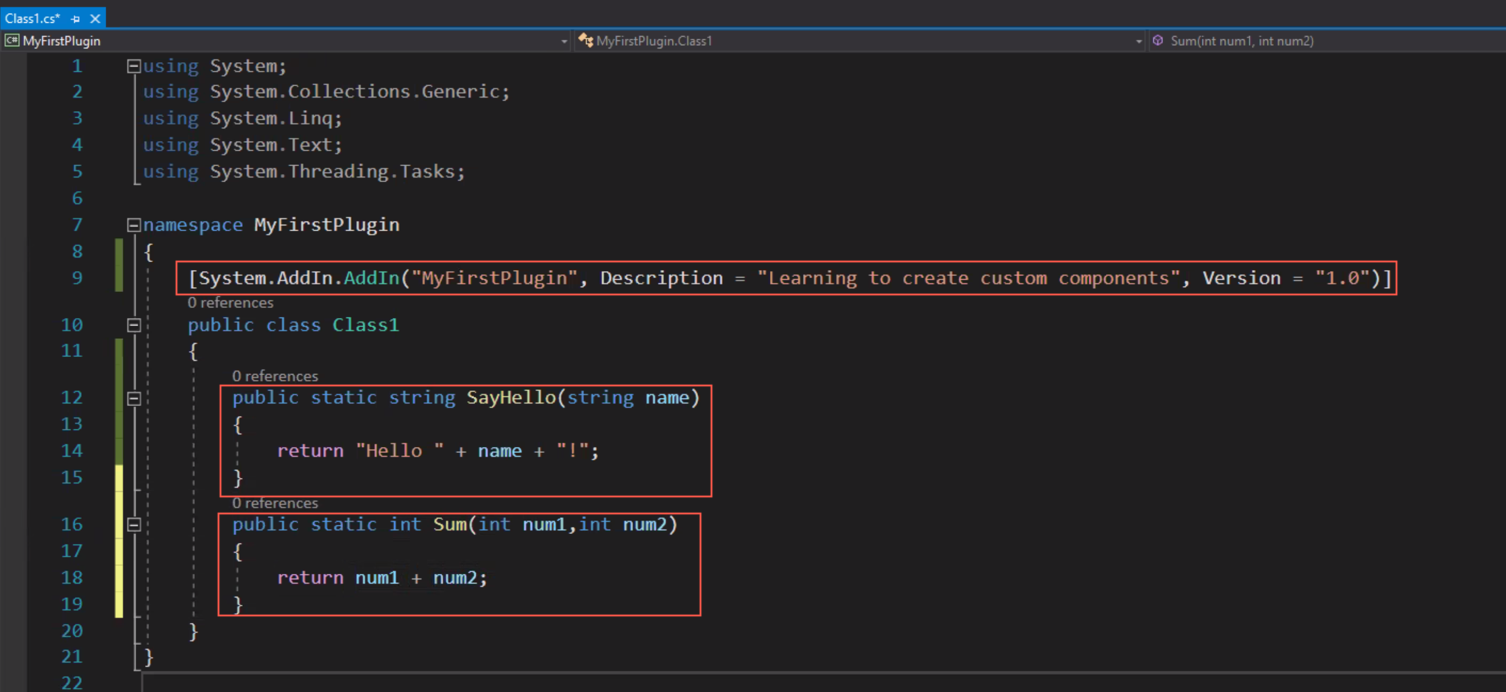Image resolution: width=1506 pixels, height=692 pixels.
Task: Pin the Class1.cs tab with pushpin icon
Action: pyautogui.click(x=76, y=19)
